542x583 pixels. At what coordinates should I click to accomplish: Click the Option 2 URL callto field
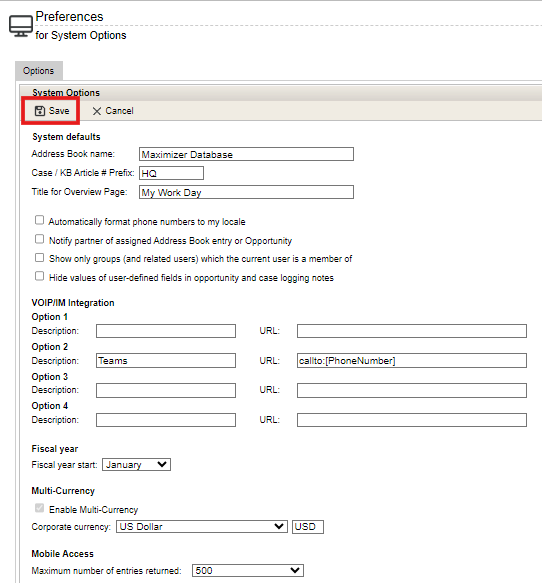pyautogui.click(x=412, y=361)
